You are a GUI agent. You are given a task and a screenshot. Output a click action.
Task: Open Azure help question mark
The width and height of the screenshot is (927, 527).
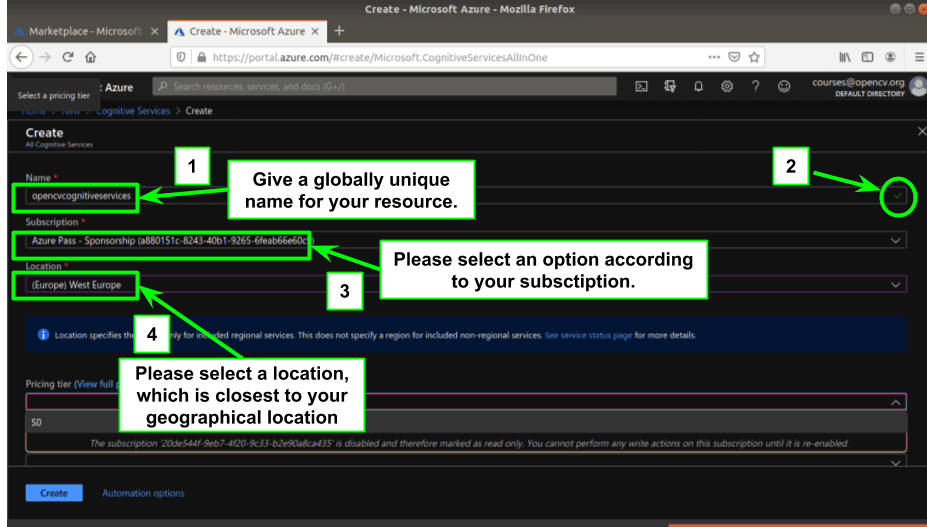pyautogui.click(x=755, y=86)
